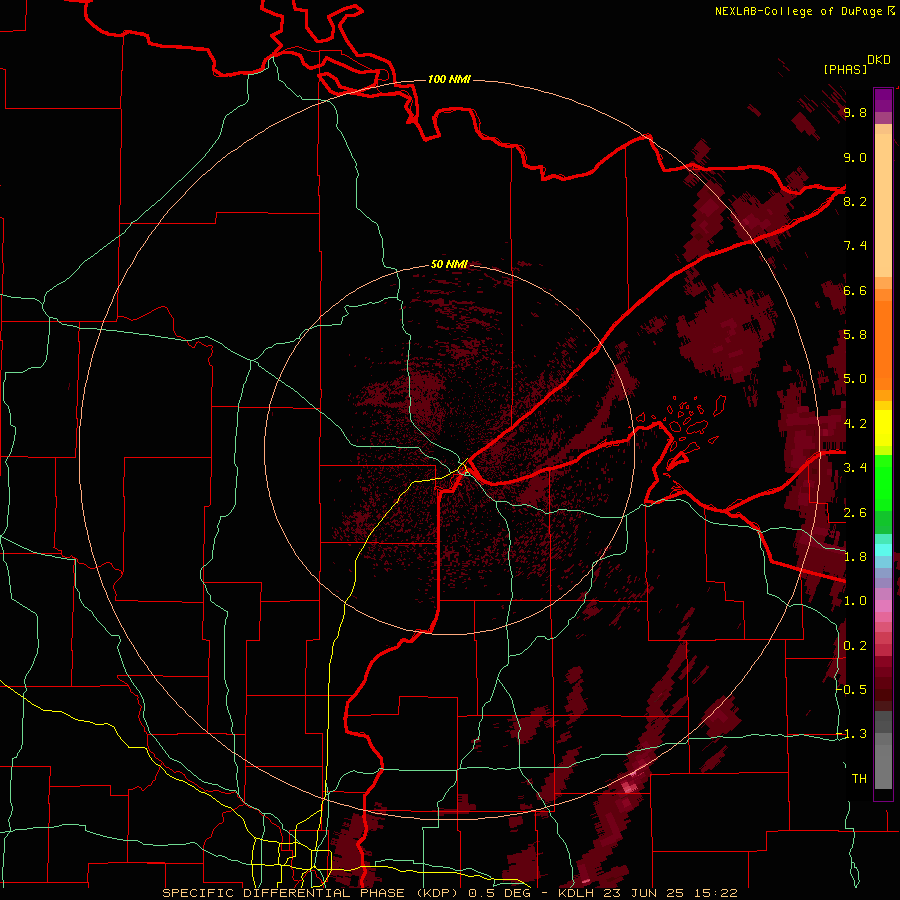Choose the 3.4 scale label

click(x=855, y=468)
